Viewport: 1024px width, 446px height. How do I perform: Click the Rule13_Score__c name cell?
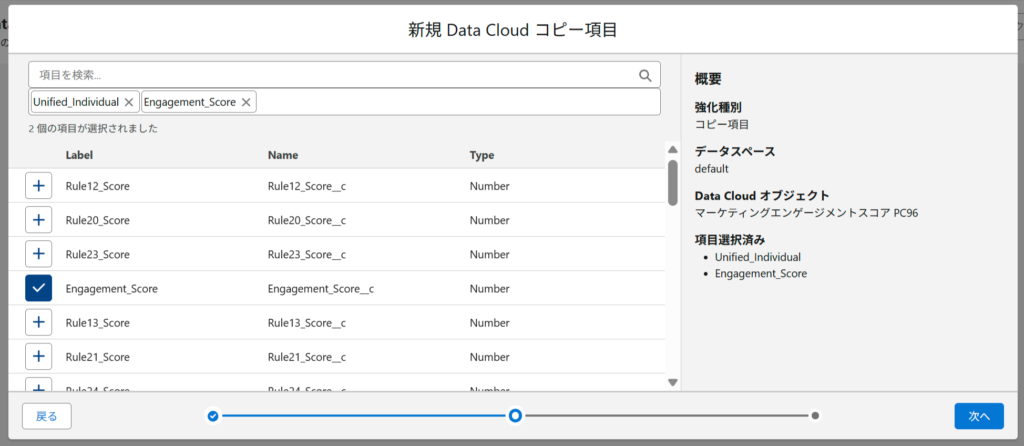point(306,323)
